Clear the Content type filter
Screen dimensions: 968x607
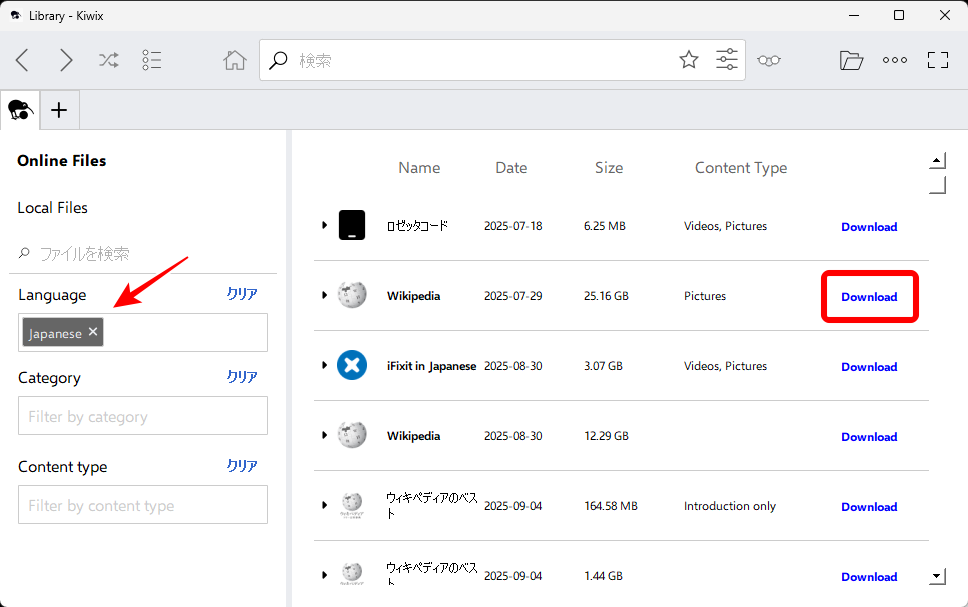[x=242, y=466]
